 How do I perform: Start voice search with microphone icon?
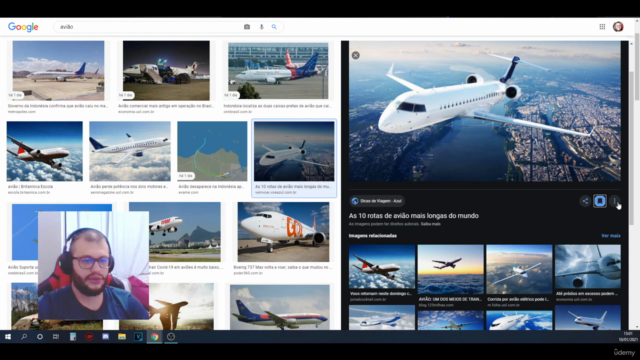click(x=262, y=27)
